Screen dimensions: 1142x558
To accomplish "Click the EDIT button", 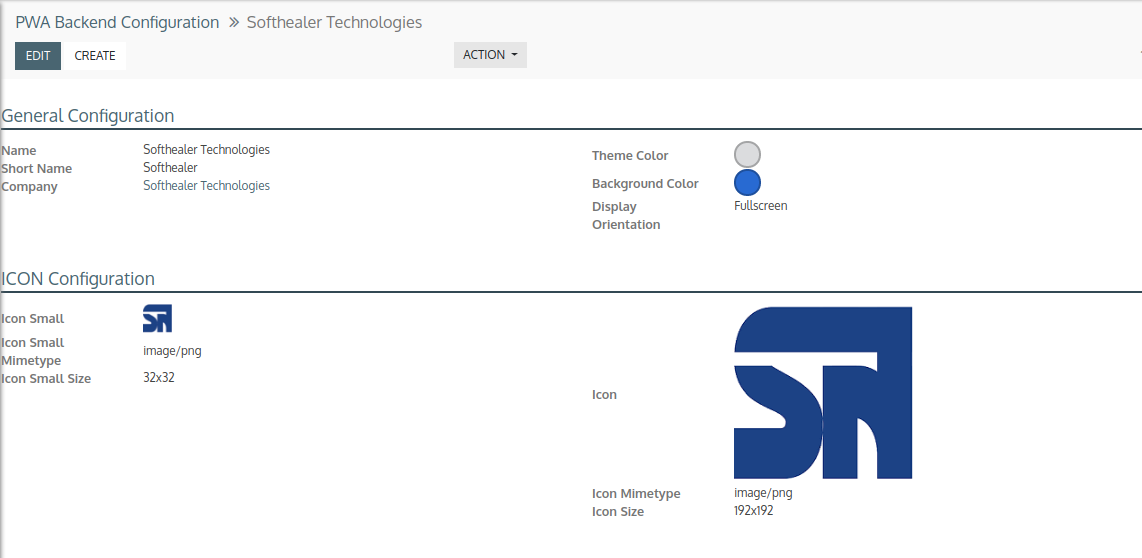I will click(38, 55).
